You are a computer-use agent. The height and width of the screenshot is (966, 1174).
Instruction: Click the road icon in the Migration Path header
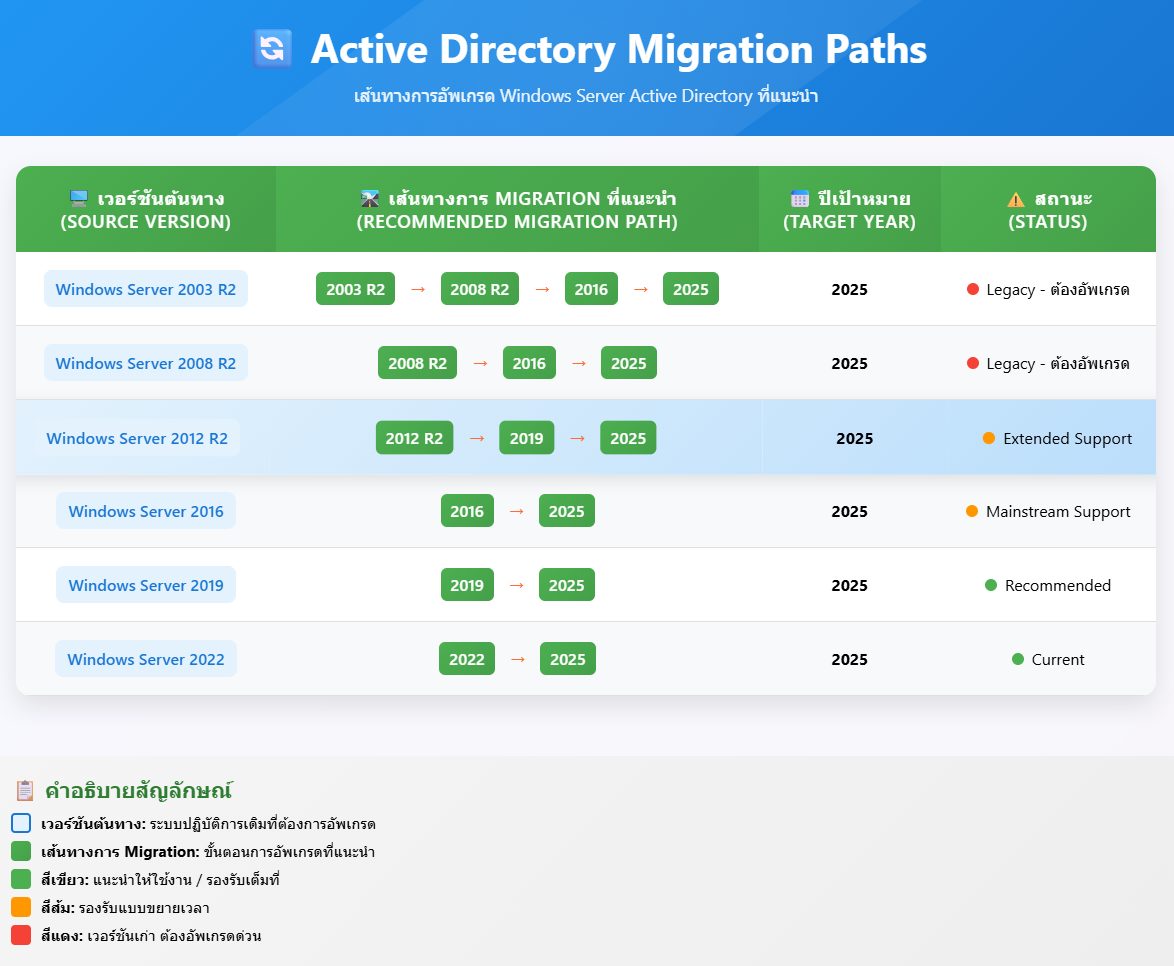370,198
